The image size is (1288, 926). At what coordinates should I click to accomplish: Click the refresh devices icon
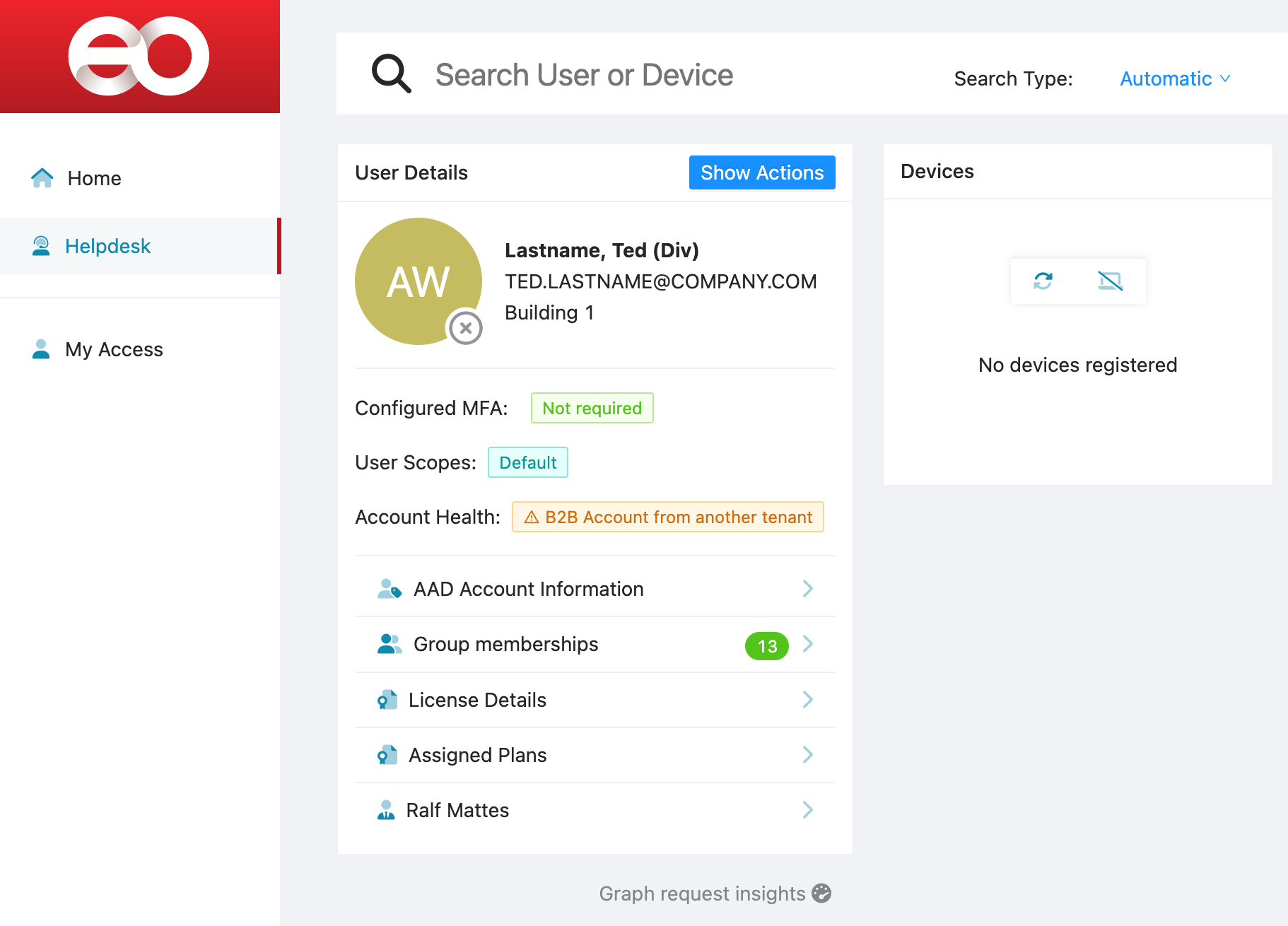click(1043, 281)
